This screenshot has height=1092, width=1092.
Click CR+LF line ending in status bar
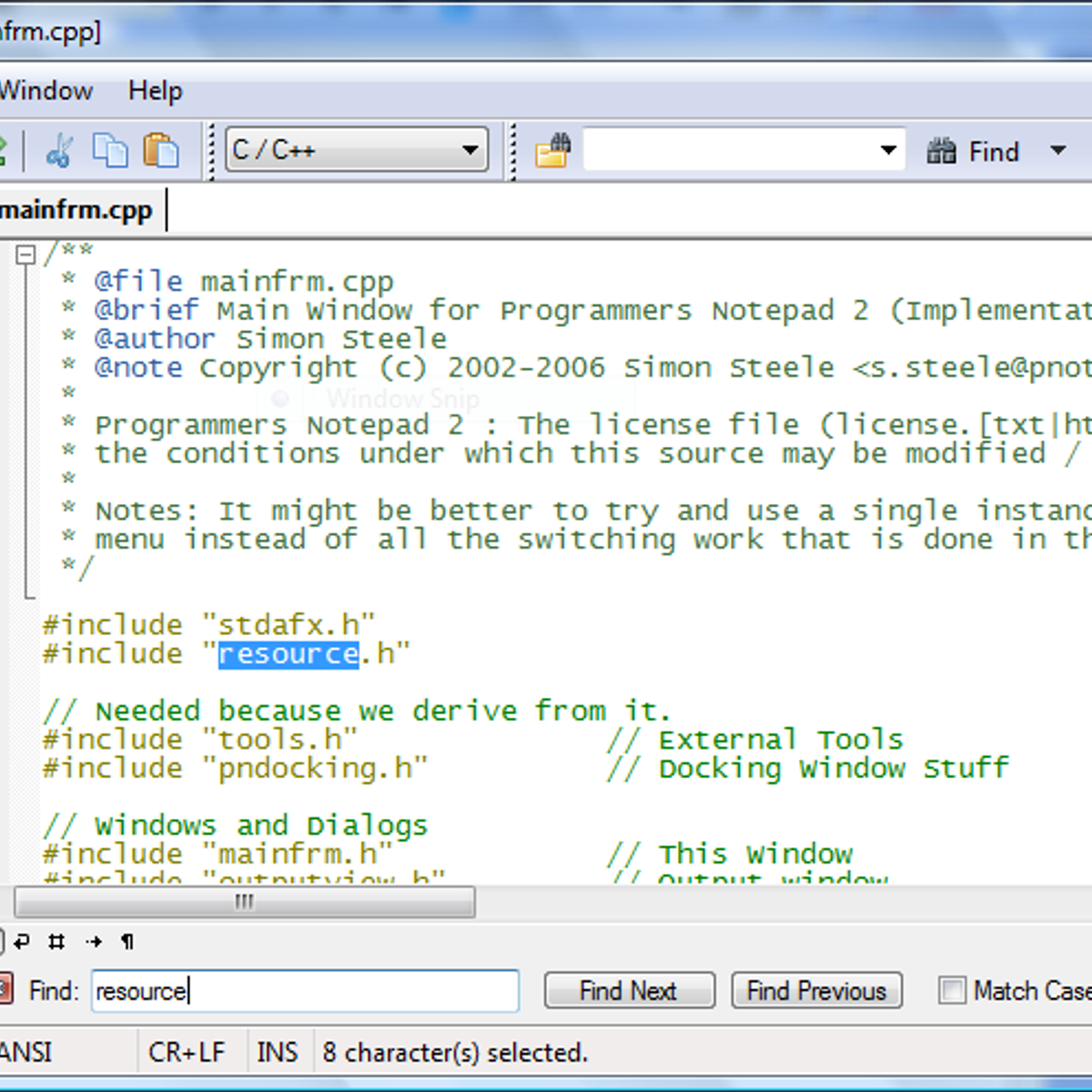[187, 1053]
